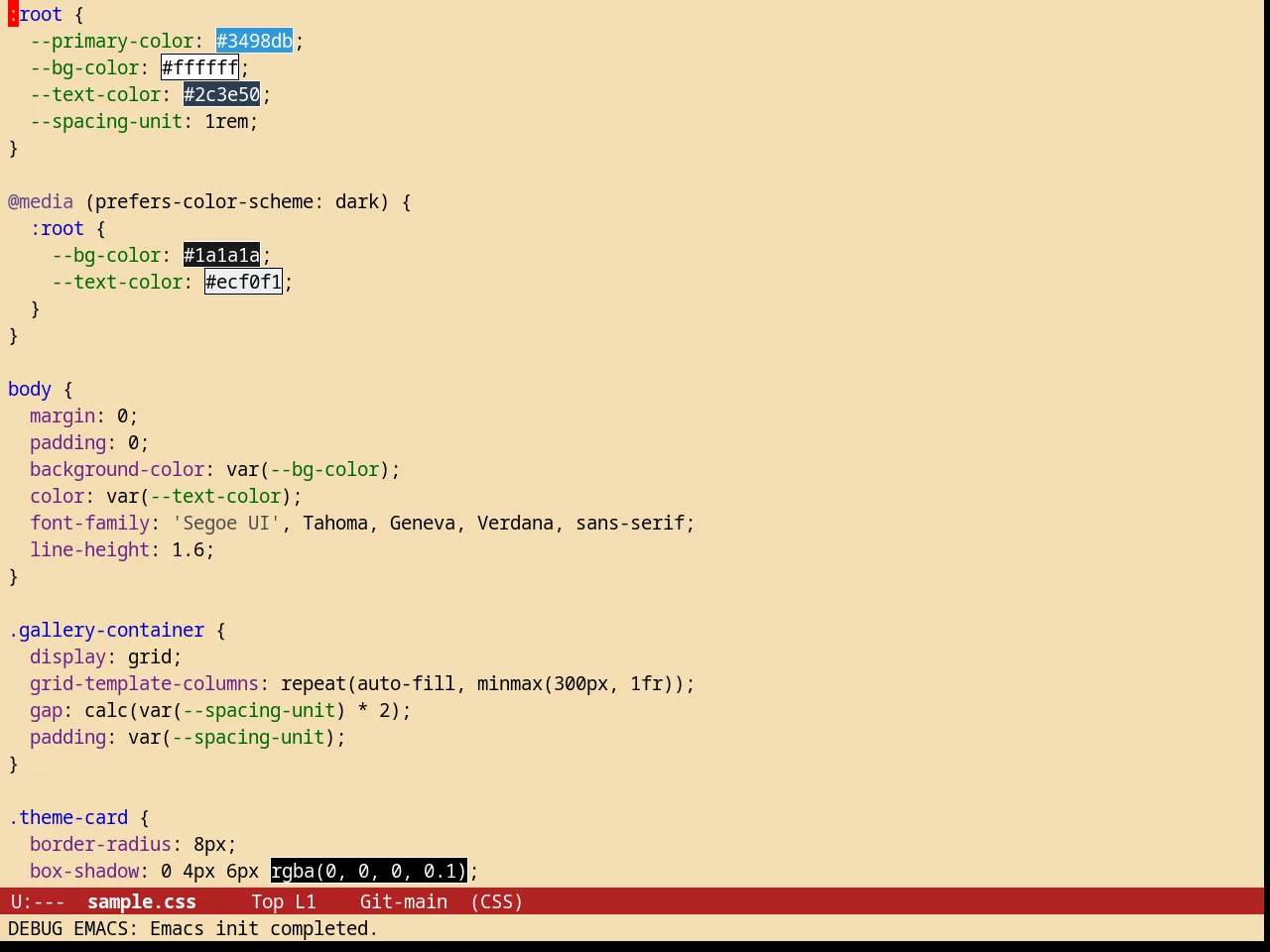Click the #3498db primary color value

coord(254,41)
